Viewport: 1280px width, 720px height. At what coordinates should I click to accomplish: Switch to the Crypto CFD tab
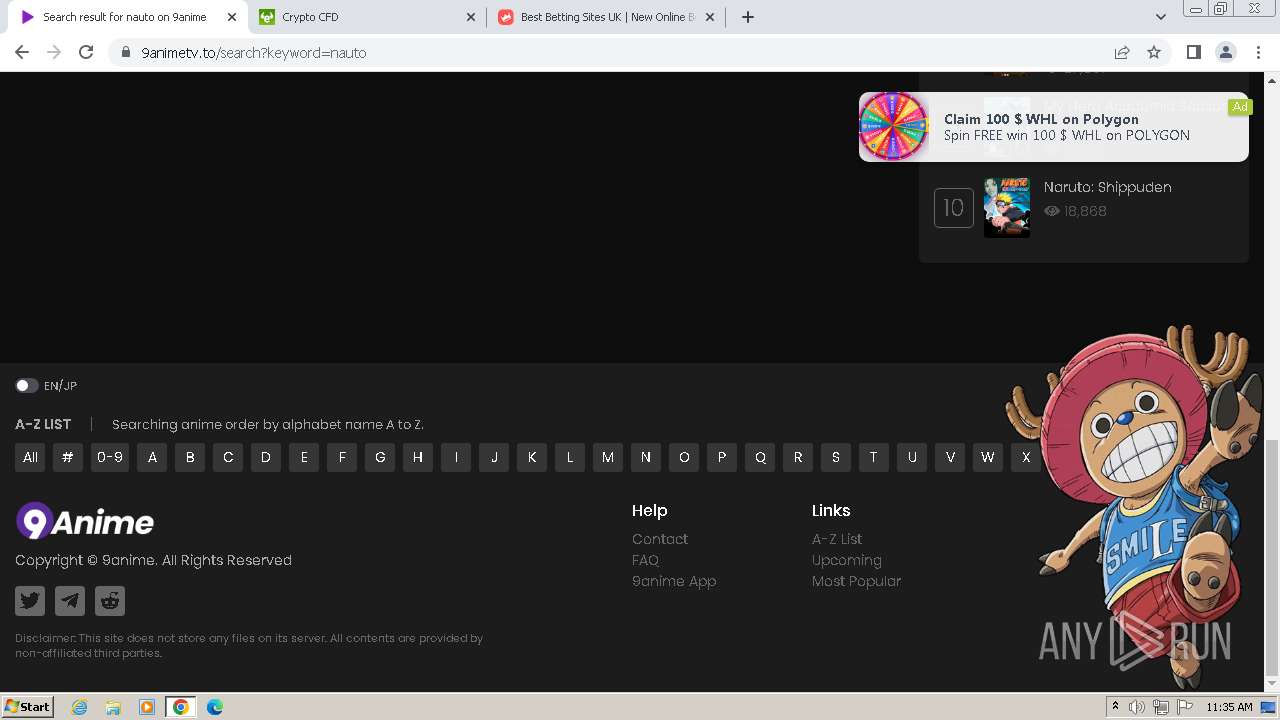click(368, 17)
